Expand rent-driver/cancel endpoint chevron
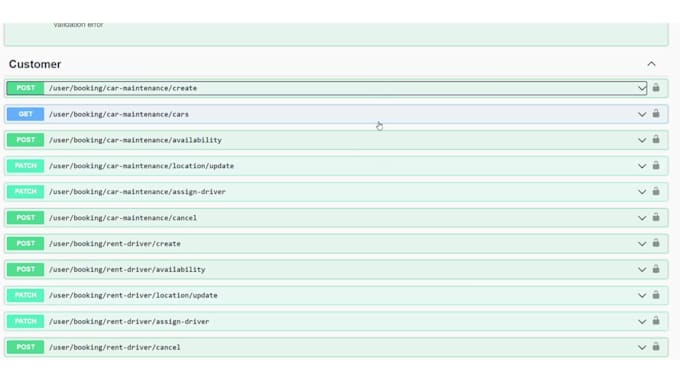 point(642,347)
